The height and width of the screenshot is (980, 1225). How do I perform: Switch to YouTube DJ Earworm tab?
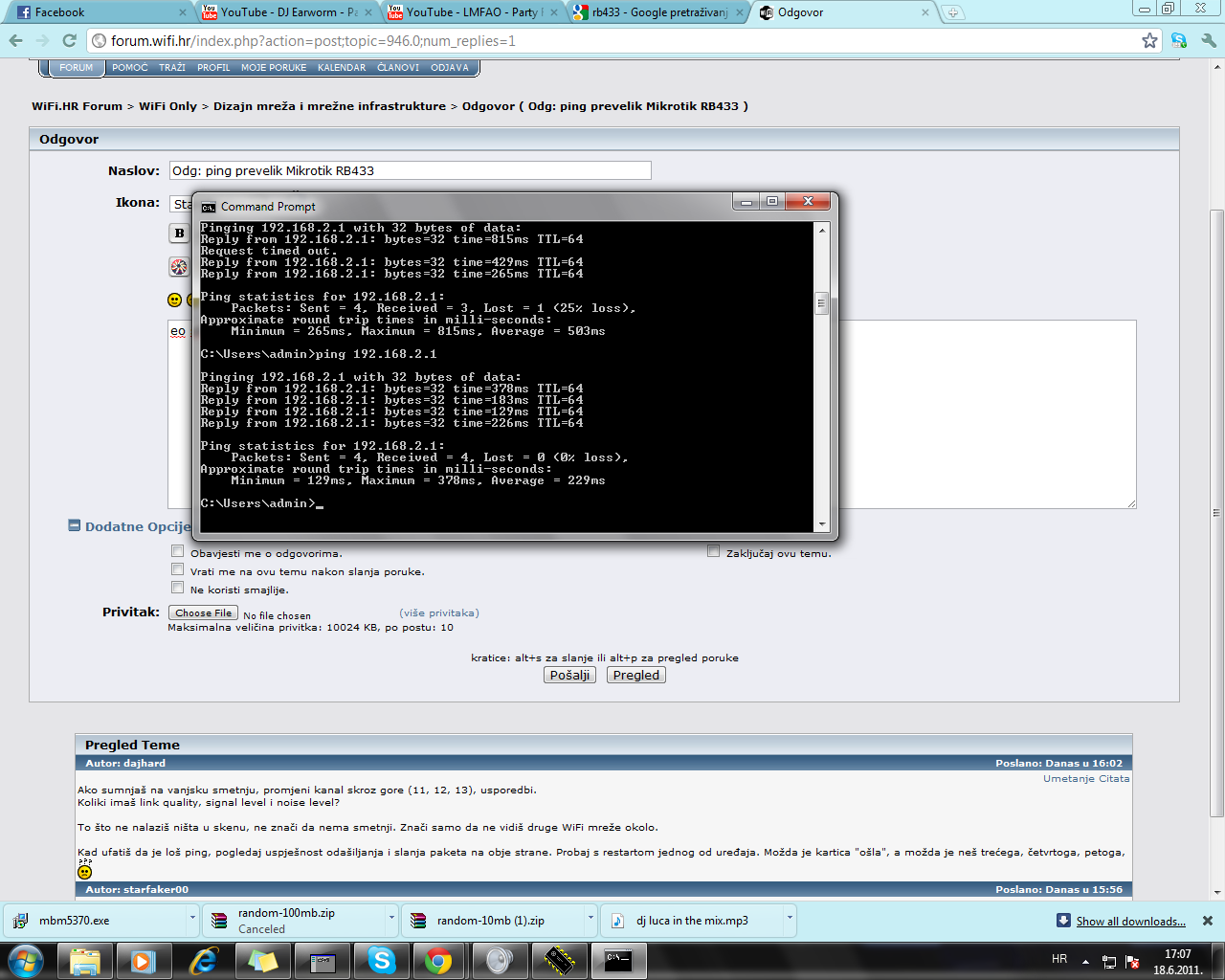tap(285, 12)
